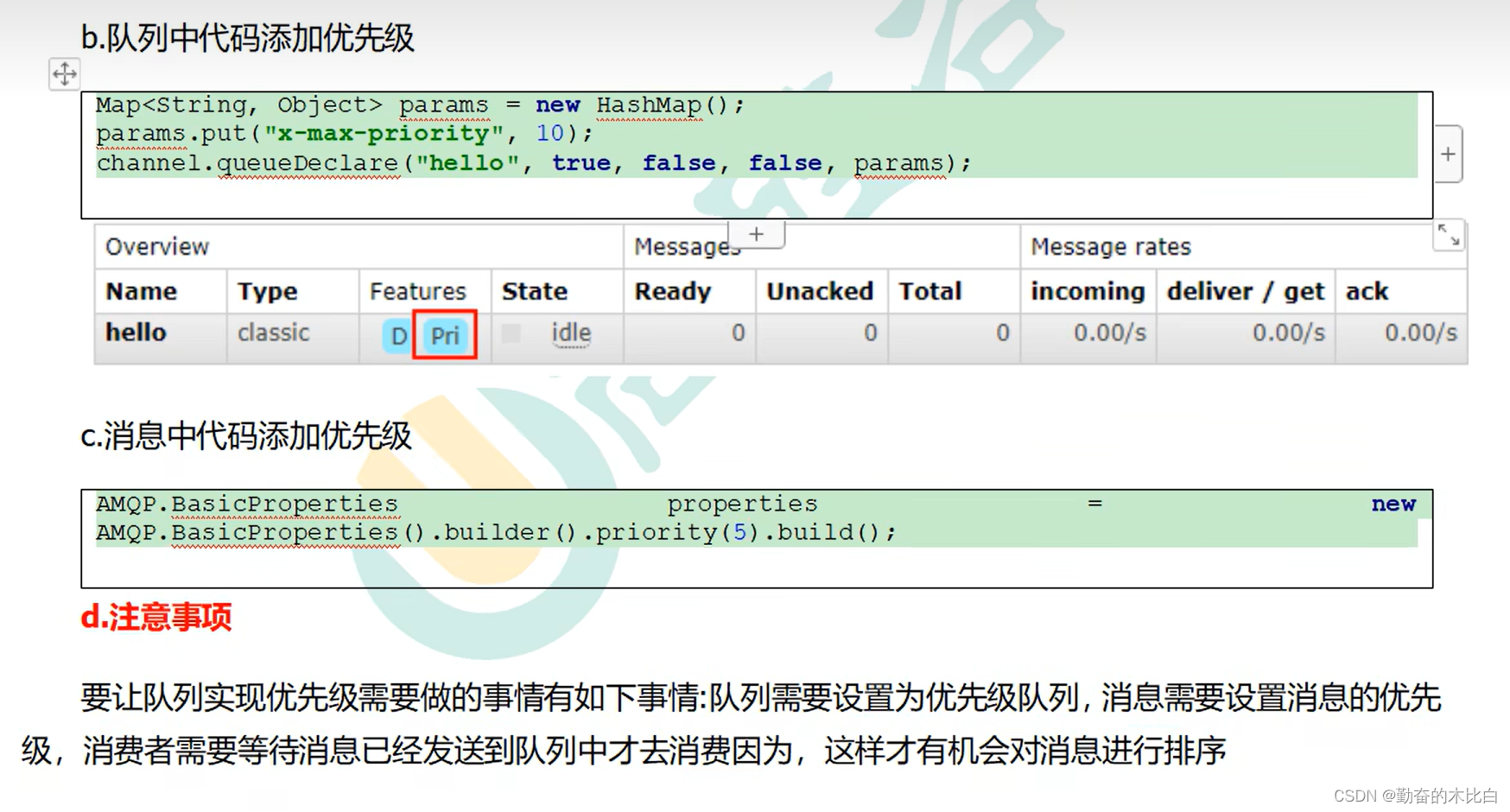Image resolution: width=1510 pixels, height=812 pixels.
Task: Click the plus button beside first code block
Action: [1449, 155]
